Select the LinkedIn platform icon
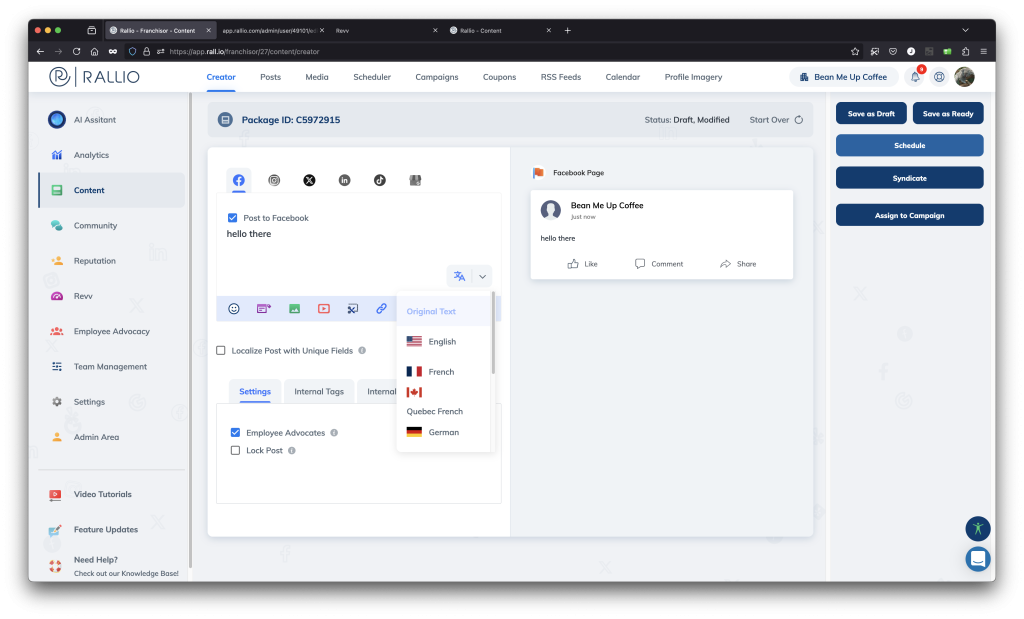Image resolution: width=1024 pixels, height=619 pixels. tap(344, 180)
